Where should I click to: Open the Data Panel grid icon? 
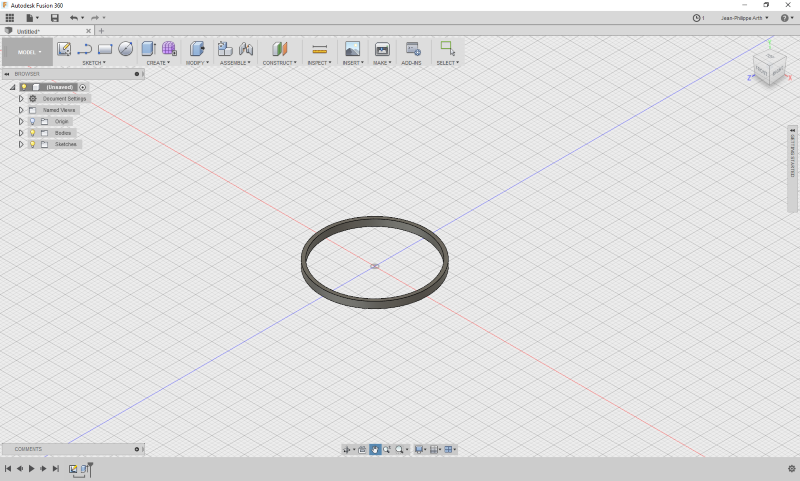pos(10,18)
